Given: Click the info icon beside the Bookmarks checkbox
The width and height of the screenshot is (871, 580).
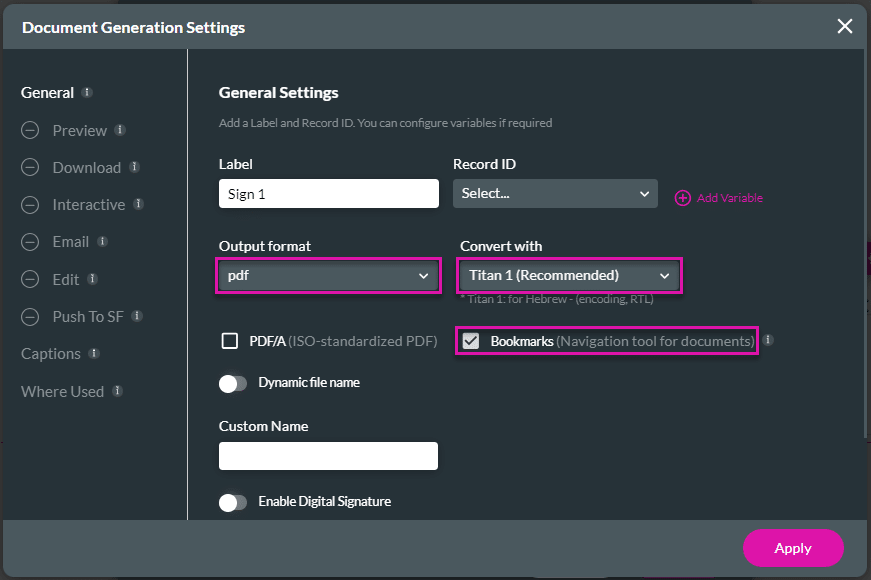Looking at the screenshot, I should point(769,341).
